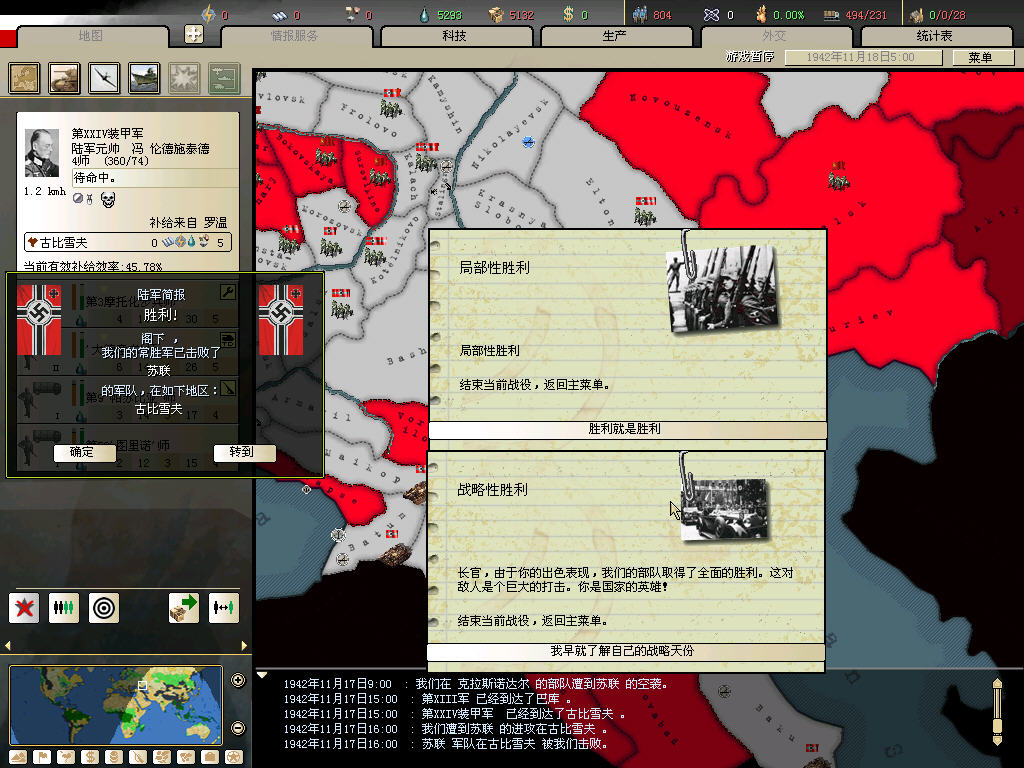This screenshot has width=1024, height=768.
Task: Click the energy resource lightning icon
Action: point(208,14)
